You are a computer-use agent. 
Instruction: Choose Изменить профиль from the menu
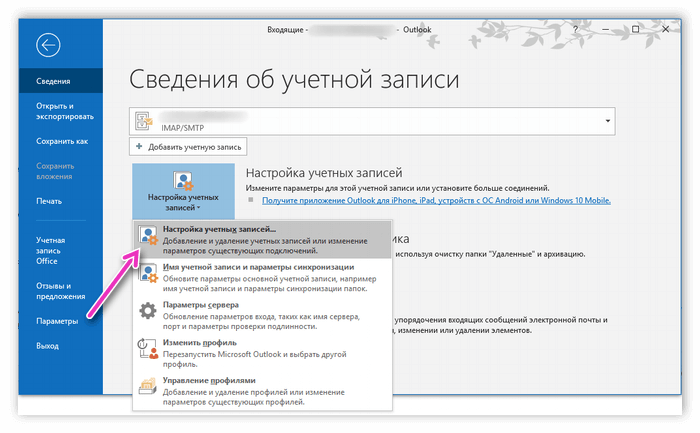[x=262, y=353]
